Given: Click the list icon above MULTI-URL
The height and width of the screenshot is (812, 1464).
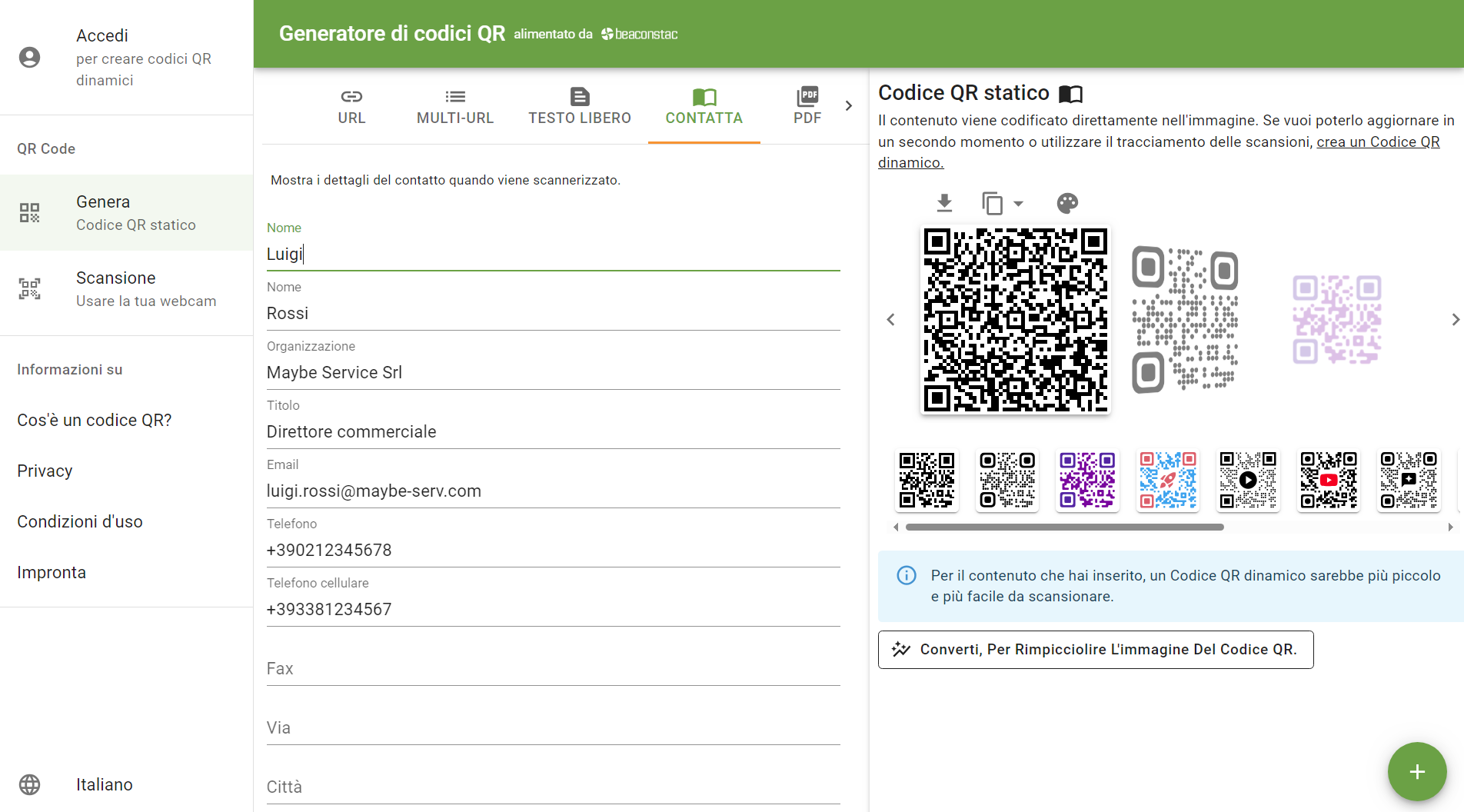Looking at the screenshot, I should pos(455,96).
